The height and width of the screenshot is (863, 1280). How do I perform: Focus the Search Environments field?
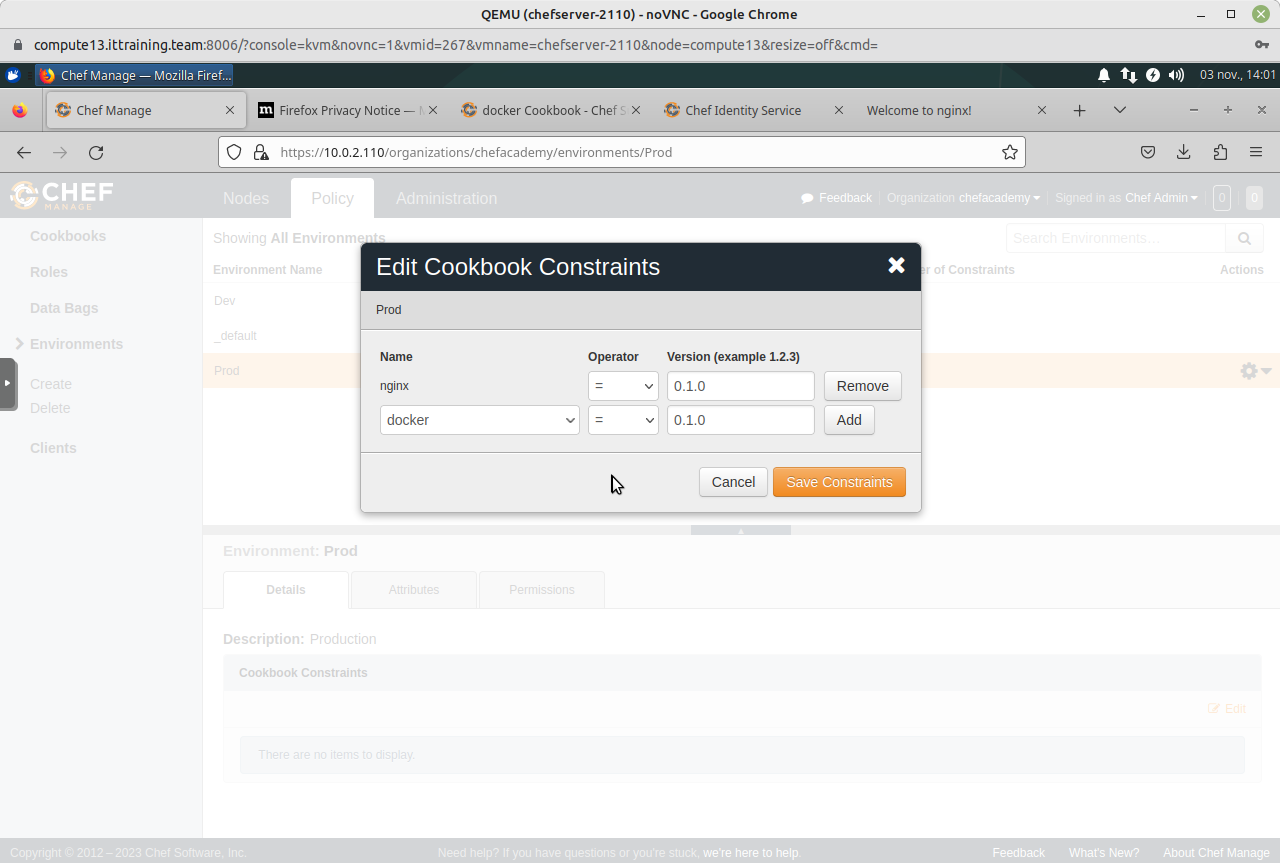click(1116, 238)
